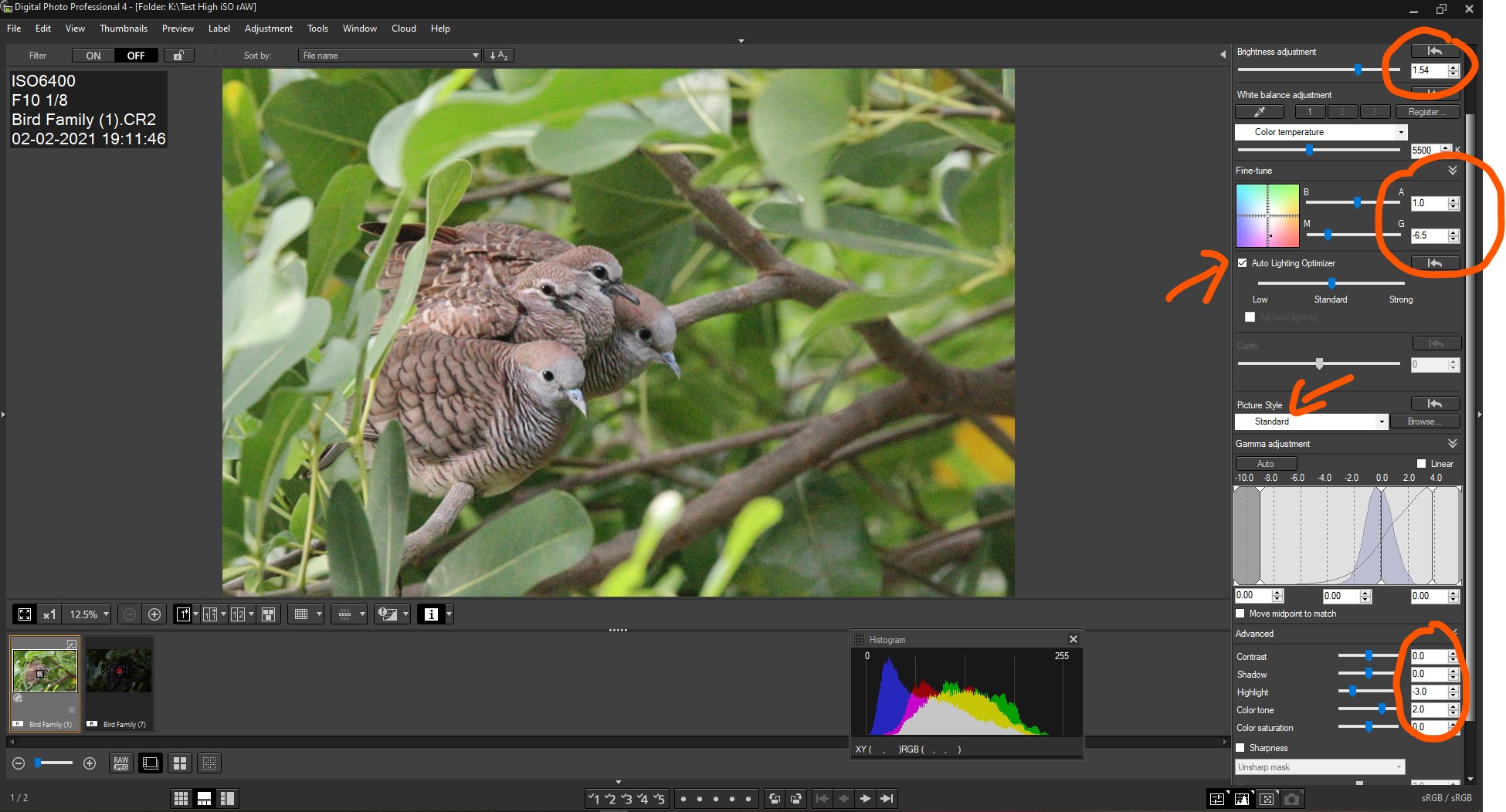Select the fit-to-window zoom icon
The image size is (1506, 812).
coord(24,614)
